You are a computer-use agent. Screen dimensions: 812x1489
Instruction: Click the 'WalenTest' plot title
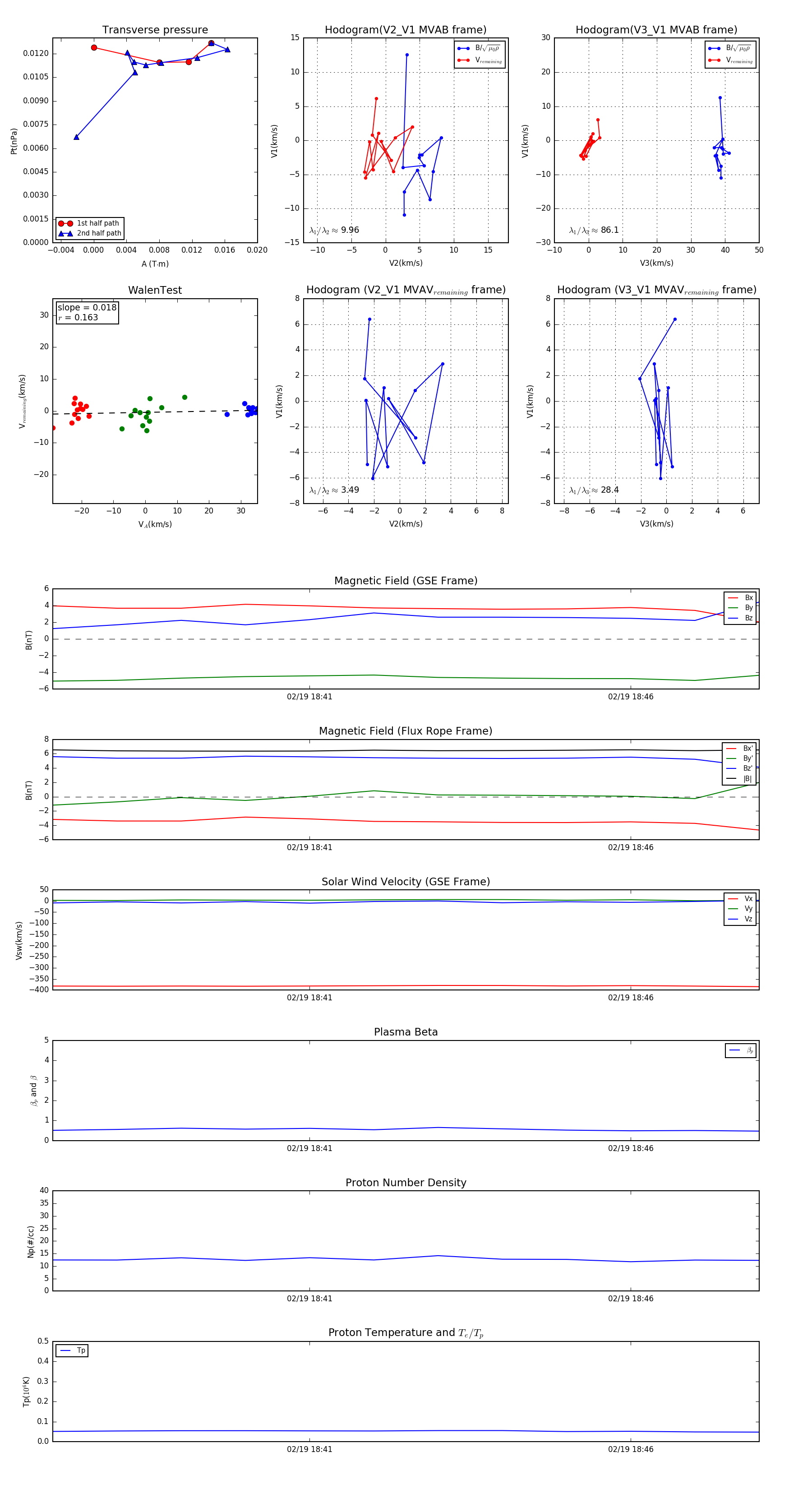click(155, 290)
